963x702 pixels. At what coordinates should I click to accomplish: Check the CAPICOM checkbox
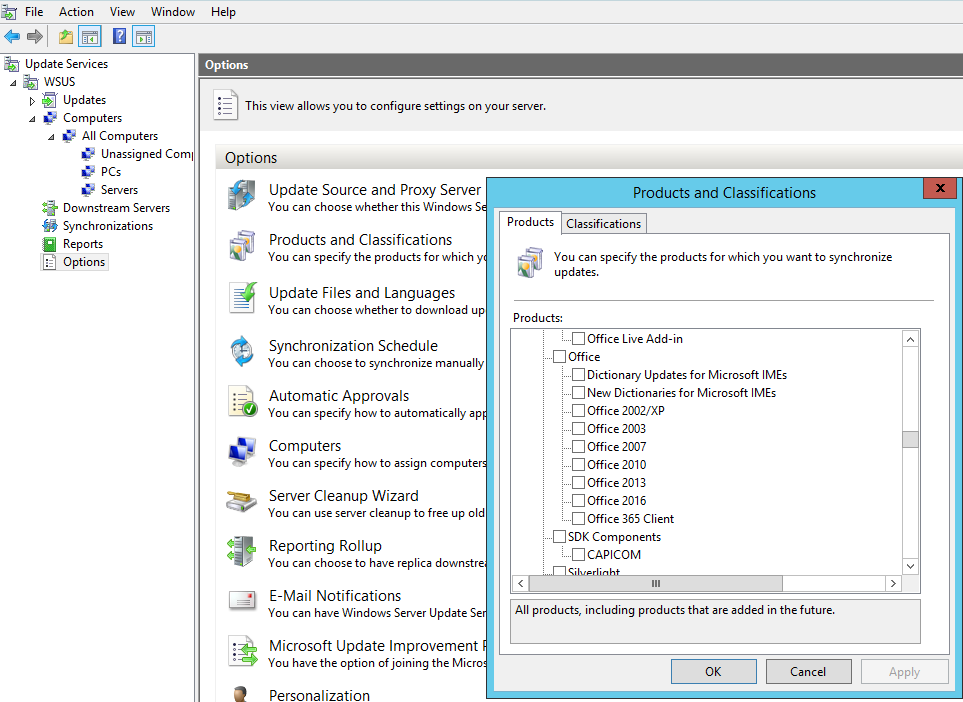[x=579, y=555]
